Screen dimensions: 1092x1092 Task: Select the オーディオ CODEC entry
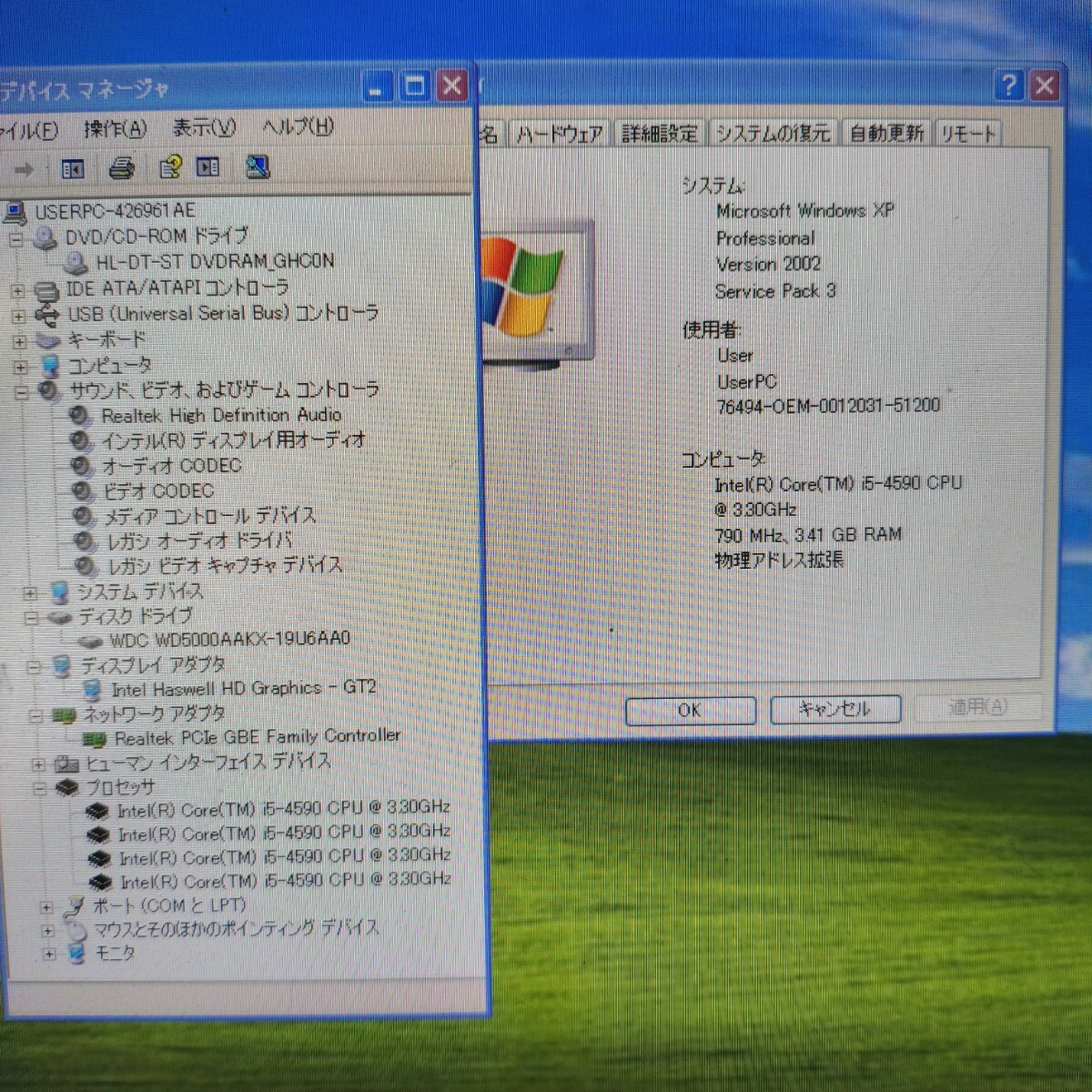(171, 466)
